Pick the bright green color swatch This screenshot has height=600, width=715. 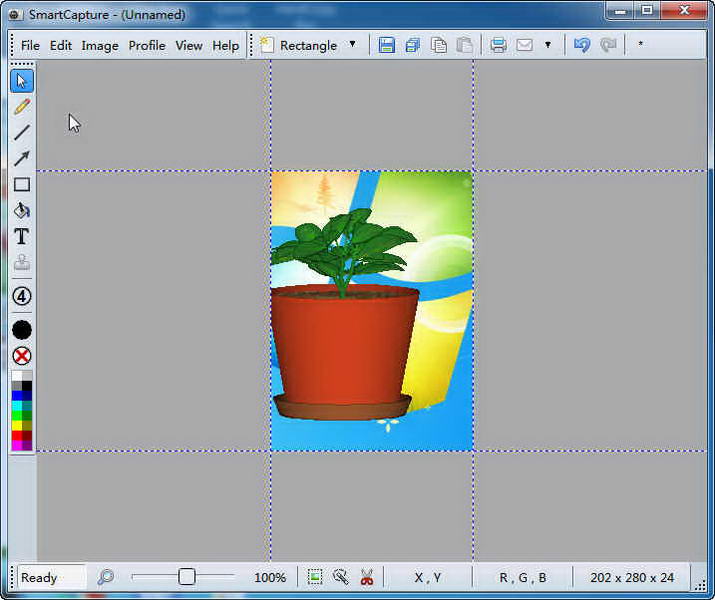(17, 416)
